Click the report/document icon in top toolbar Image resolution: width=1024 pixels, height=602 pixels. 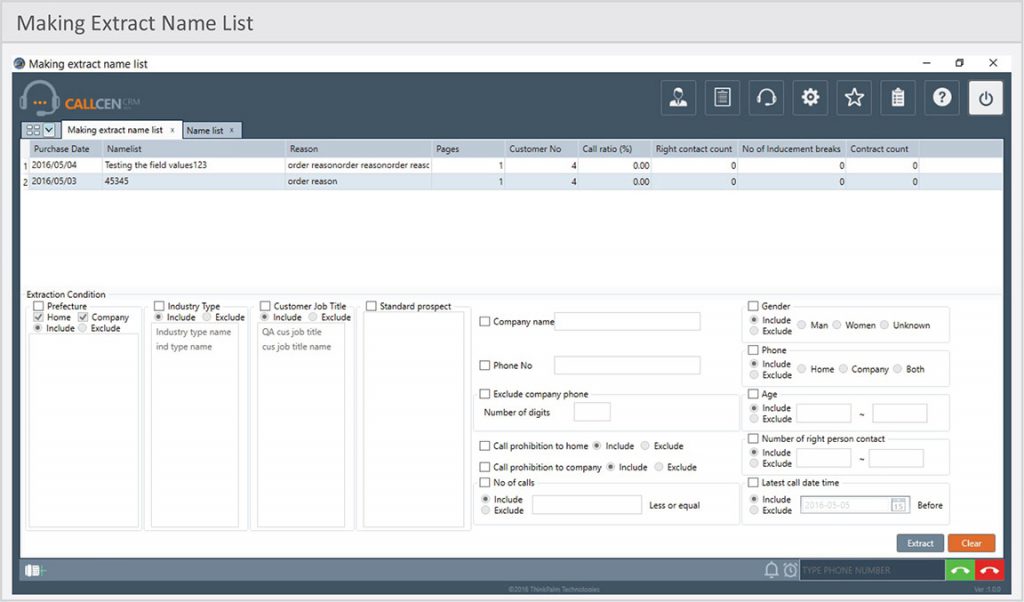(x=722, y=97)
